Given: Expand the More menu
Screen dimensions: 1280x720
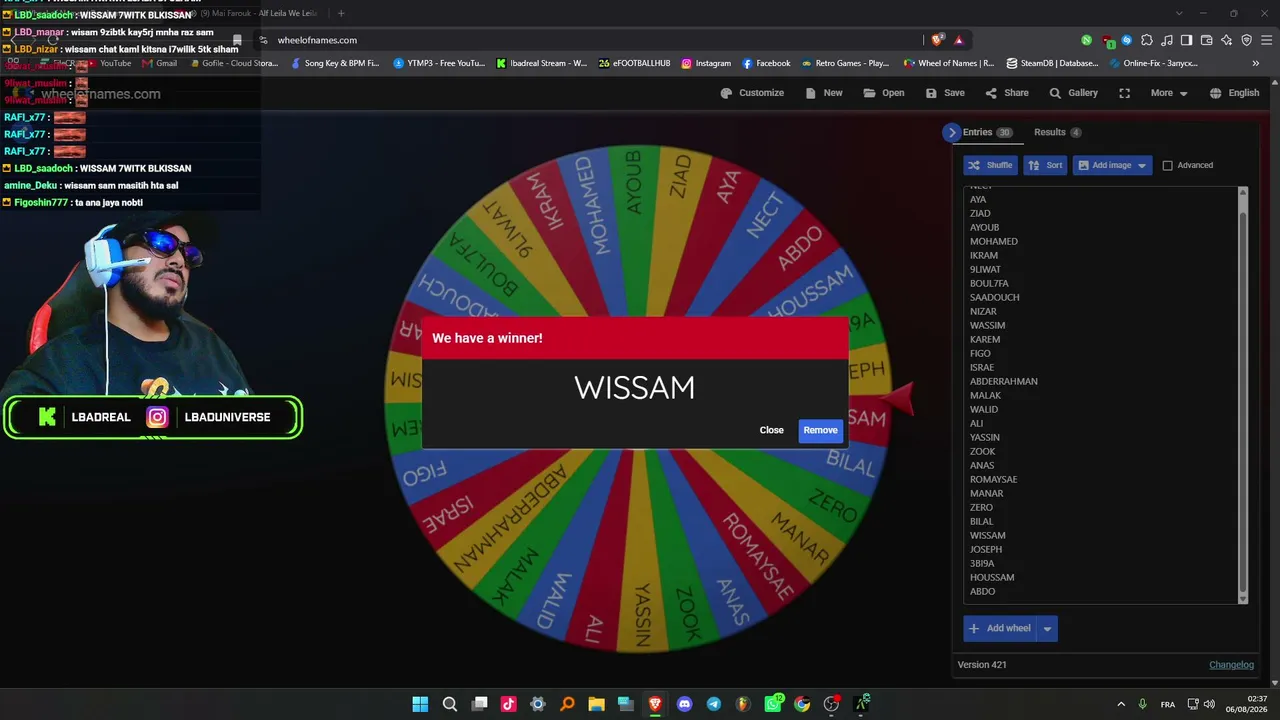Looking at the screenshot, I should 1169,93.
